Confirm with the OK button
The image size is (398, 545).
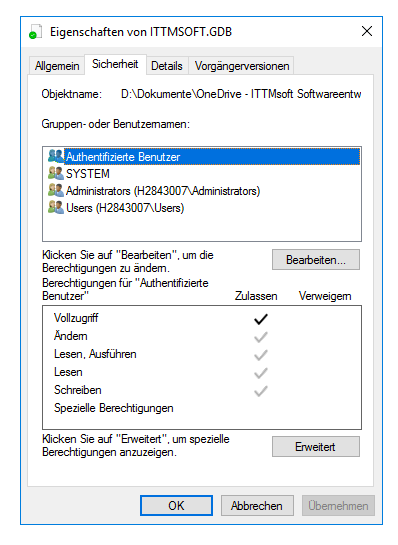(176, 506)
